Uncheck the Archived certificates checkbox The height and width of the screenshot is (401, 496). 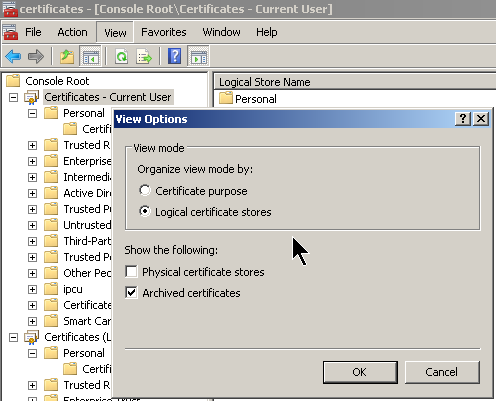click(x=131, y=293)
